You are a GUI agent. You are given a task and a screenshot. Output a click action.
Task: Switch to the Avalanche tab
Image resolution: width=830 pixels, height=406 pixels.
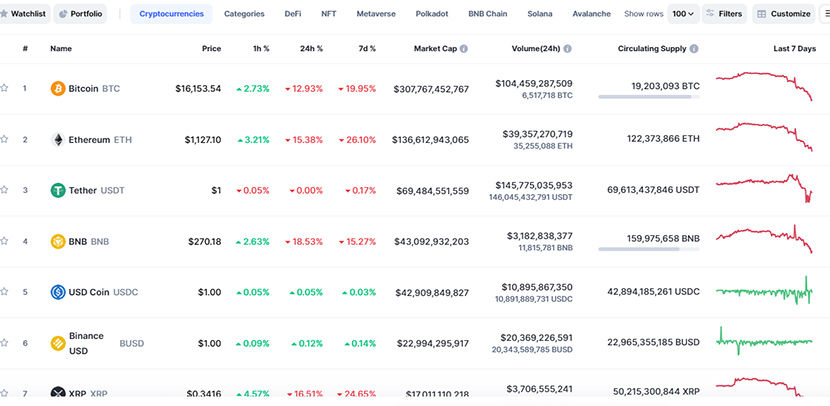click(x=591, y=14)
